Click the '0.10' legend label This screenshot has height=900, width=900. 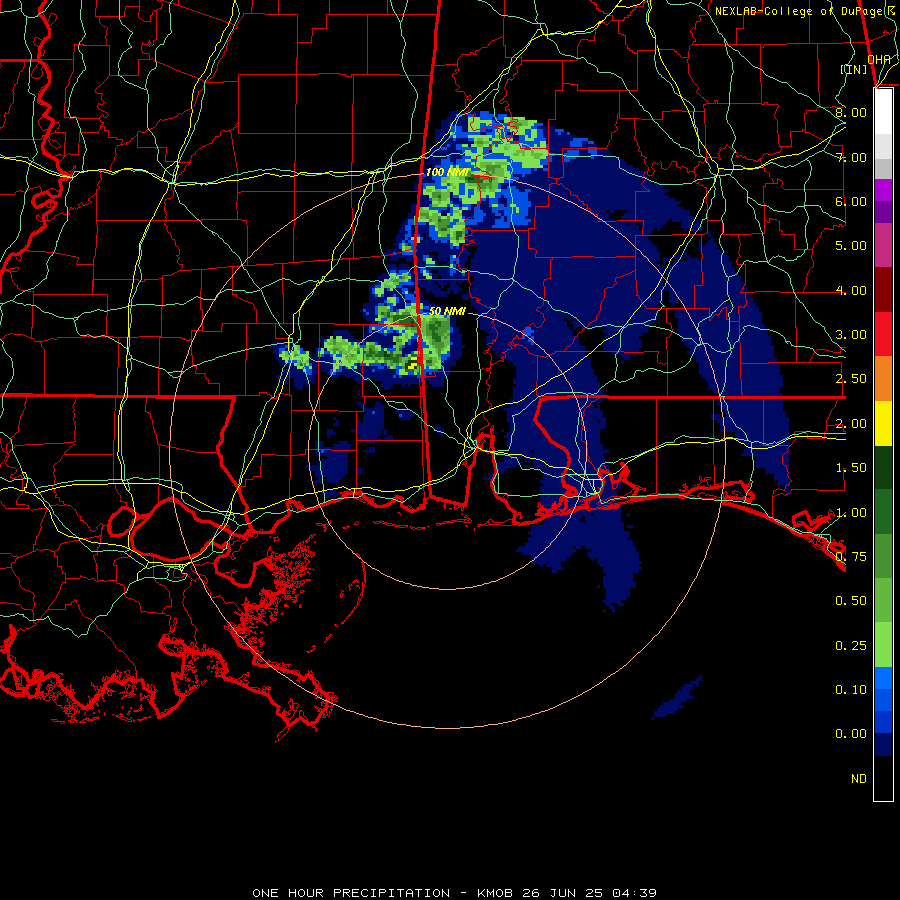click(851, 690)
